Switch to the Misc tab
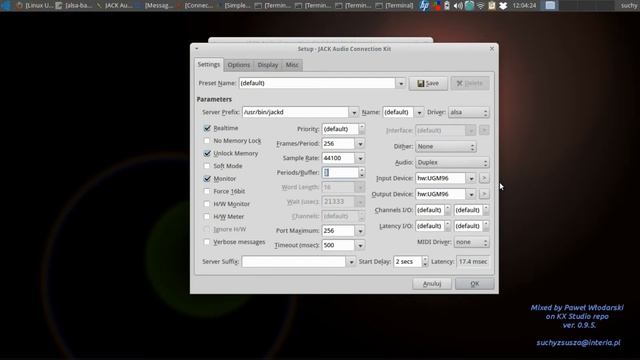 click(x=292, y=65)
